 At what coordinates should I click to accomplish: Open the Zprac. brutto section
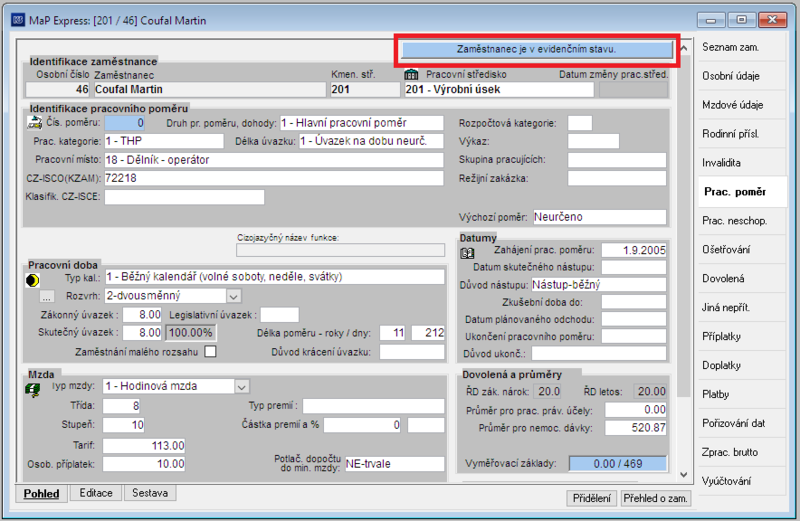[742, 452]
